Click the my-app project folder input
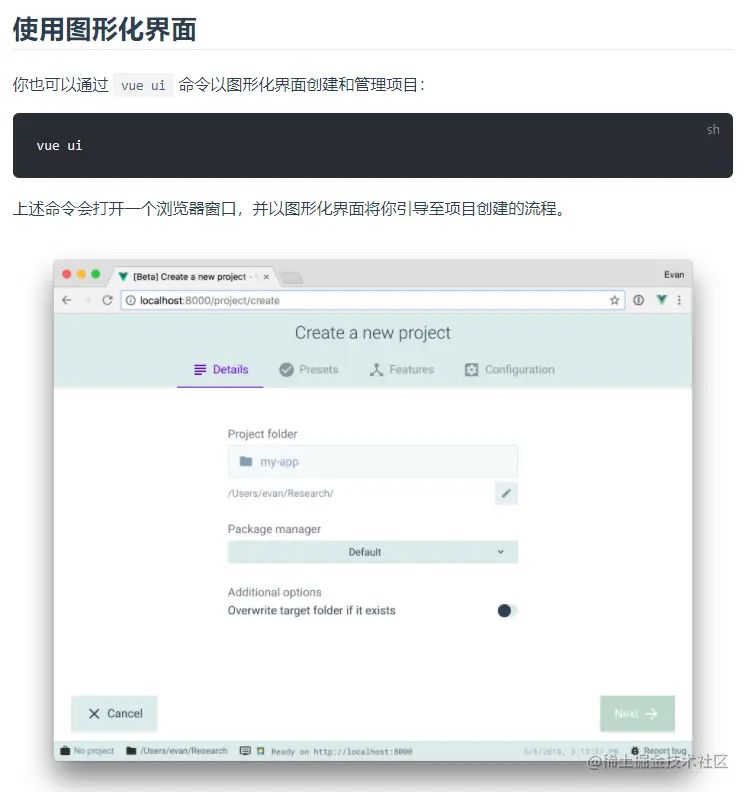Screen dimensions: 750x792 (x=373, y=462)
